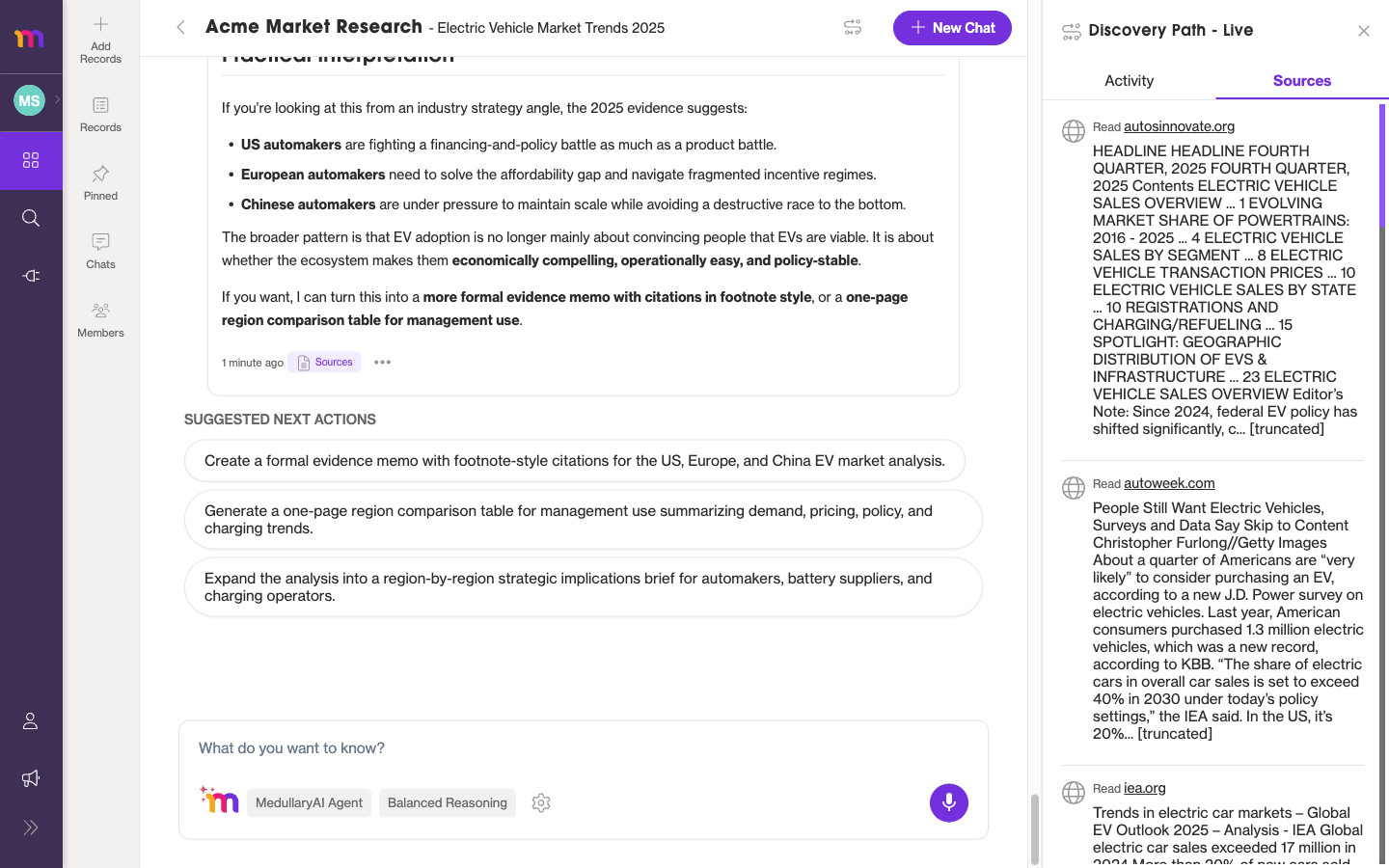Open Sources chip under the response
Image resolution: width=1389 pixels, height=868 pixels.
(324, 363)
